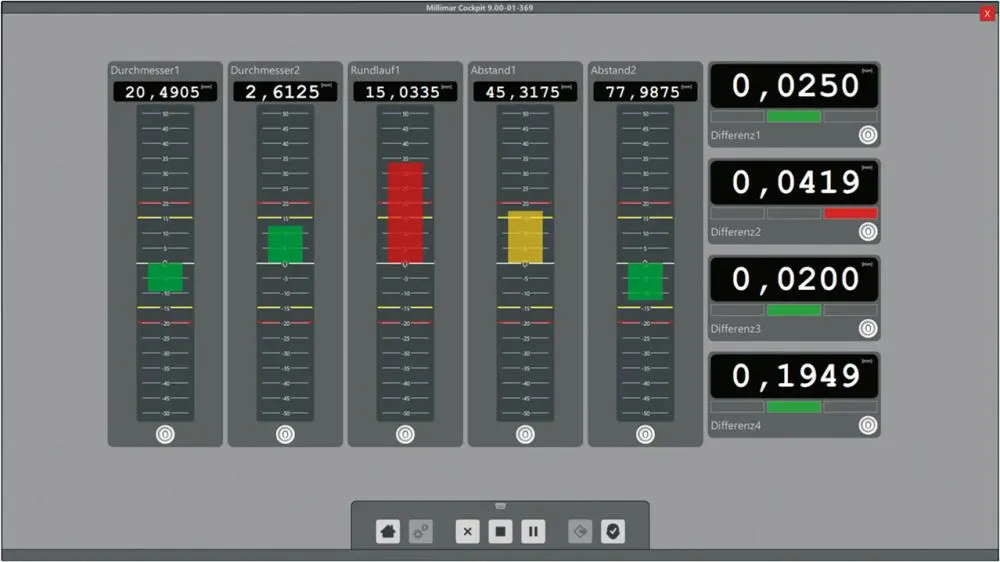Click zero icon below Abstand2 scale
Screen dimensions: 1000x562
645,435
